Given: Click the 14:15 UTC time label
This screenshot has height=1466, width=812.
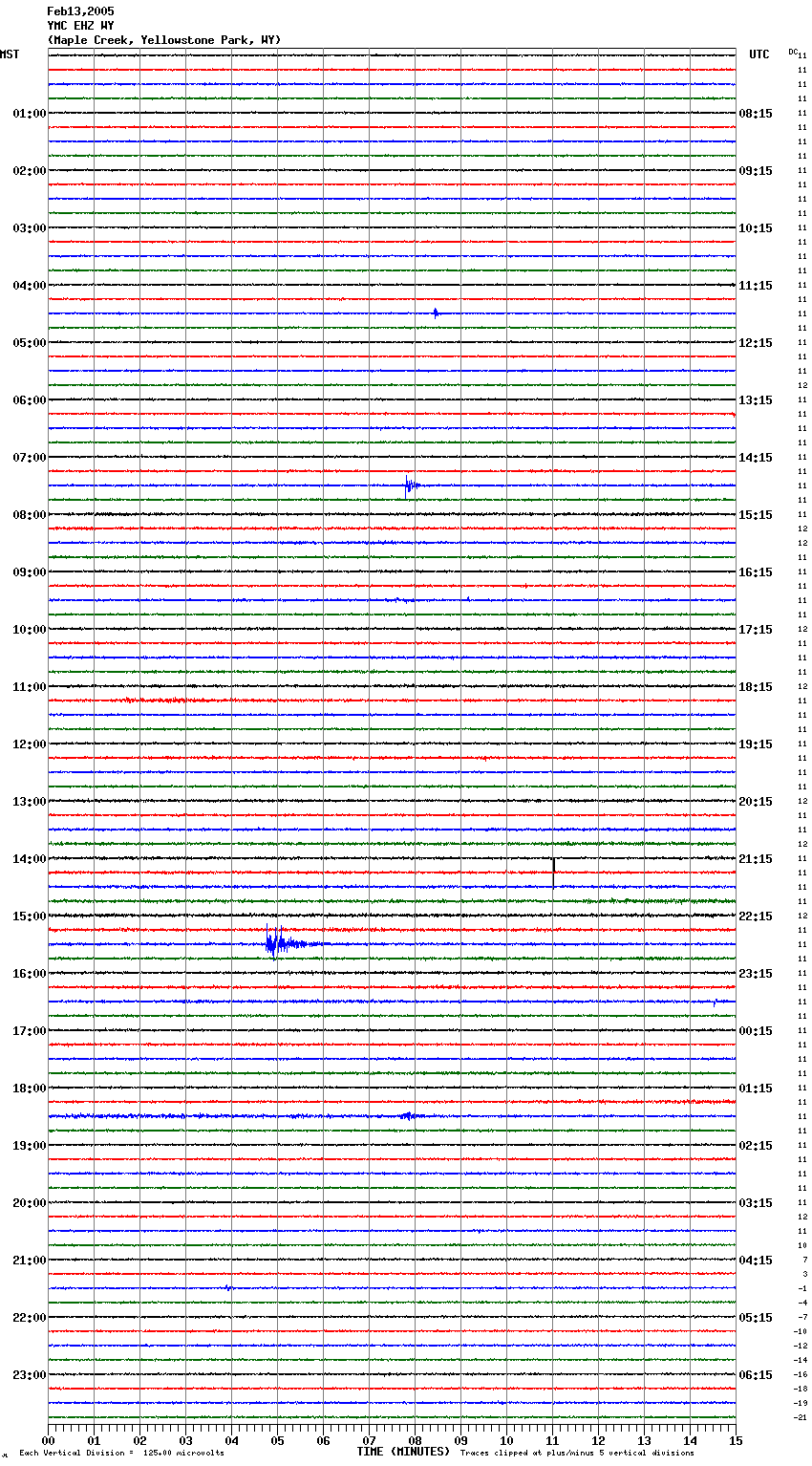Looking at the screenshot, I should 756,458.
